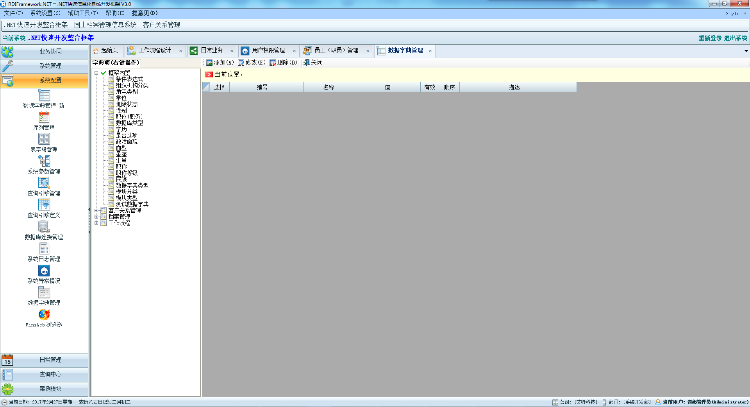Open the data dictionary list icon under system configuration
This screenshot has height=407, width=750.
[x=44, y=95]
